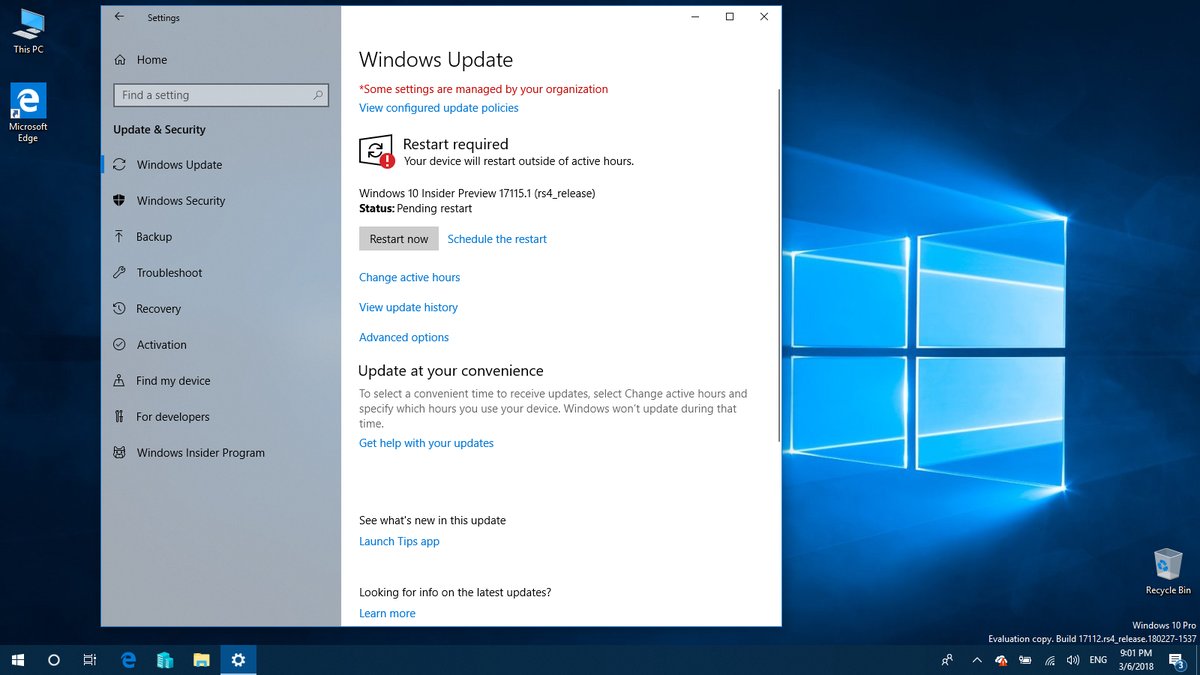Click the Activation icon
This screenshot has width=1200, height=675.
[120, 344]
